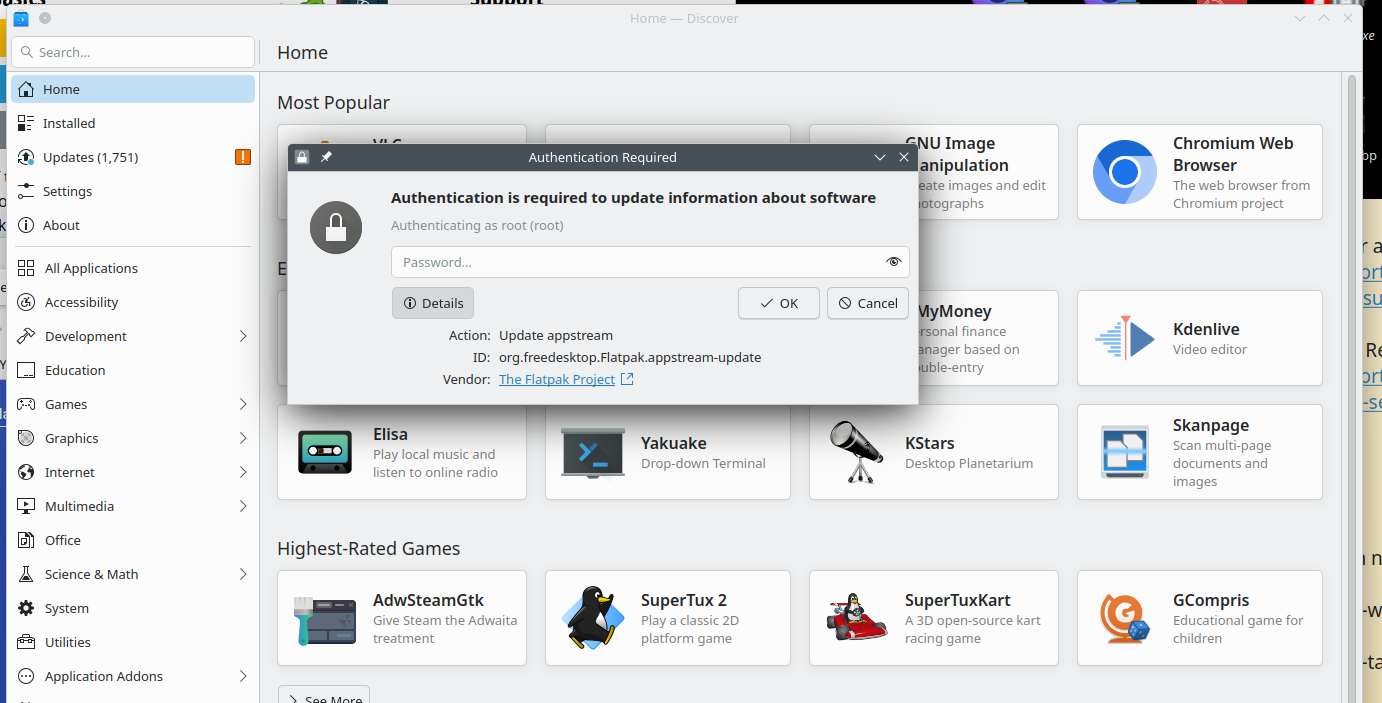Expand the Development category

pos(242,336)
